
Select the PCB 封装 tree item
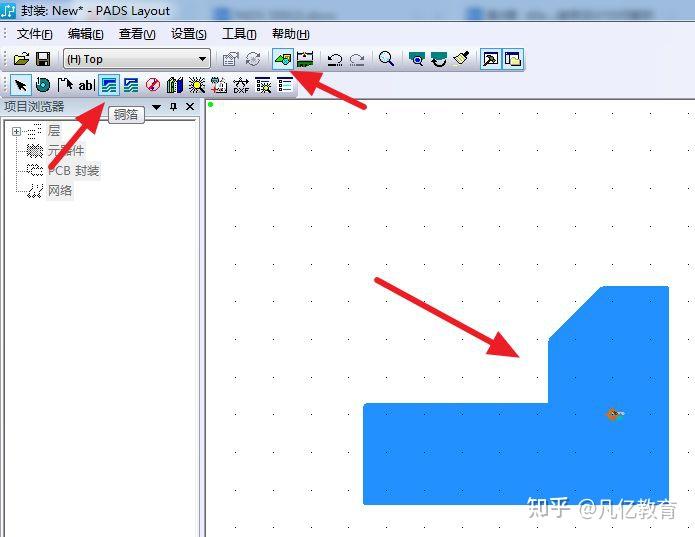pyautogui.click(x=74, y=171)
